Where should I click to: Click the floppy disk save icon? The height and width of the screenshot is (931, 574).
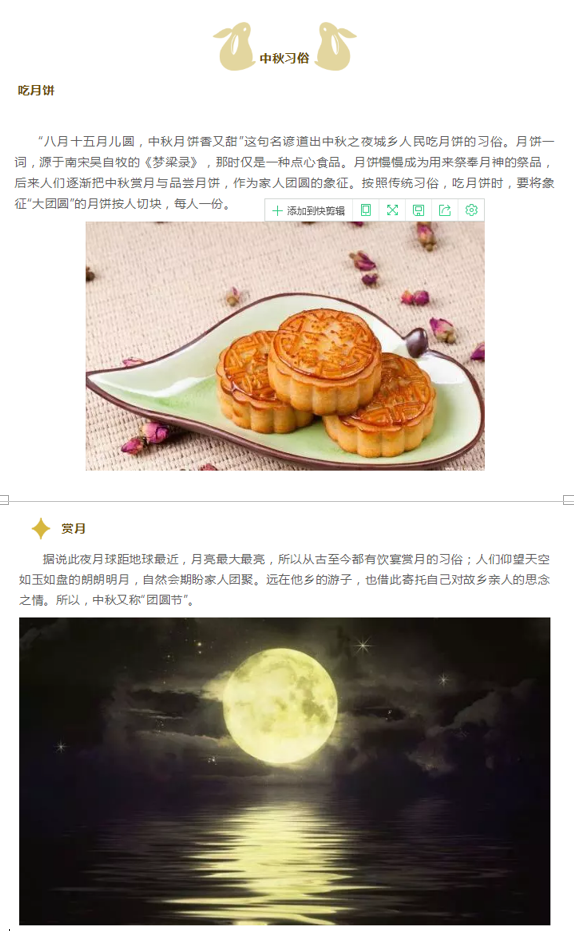418,210
